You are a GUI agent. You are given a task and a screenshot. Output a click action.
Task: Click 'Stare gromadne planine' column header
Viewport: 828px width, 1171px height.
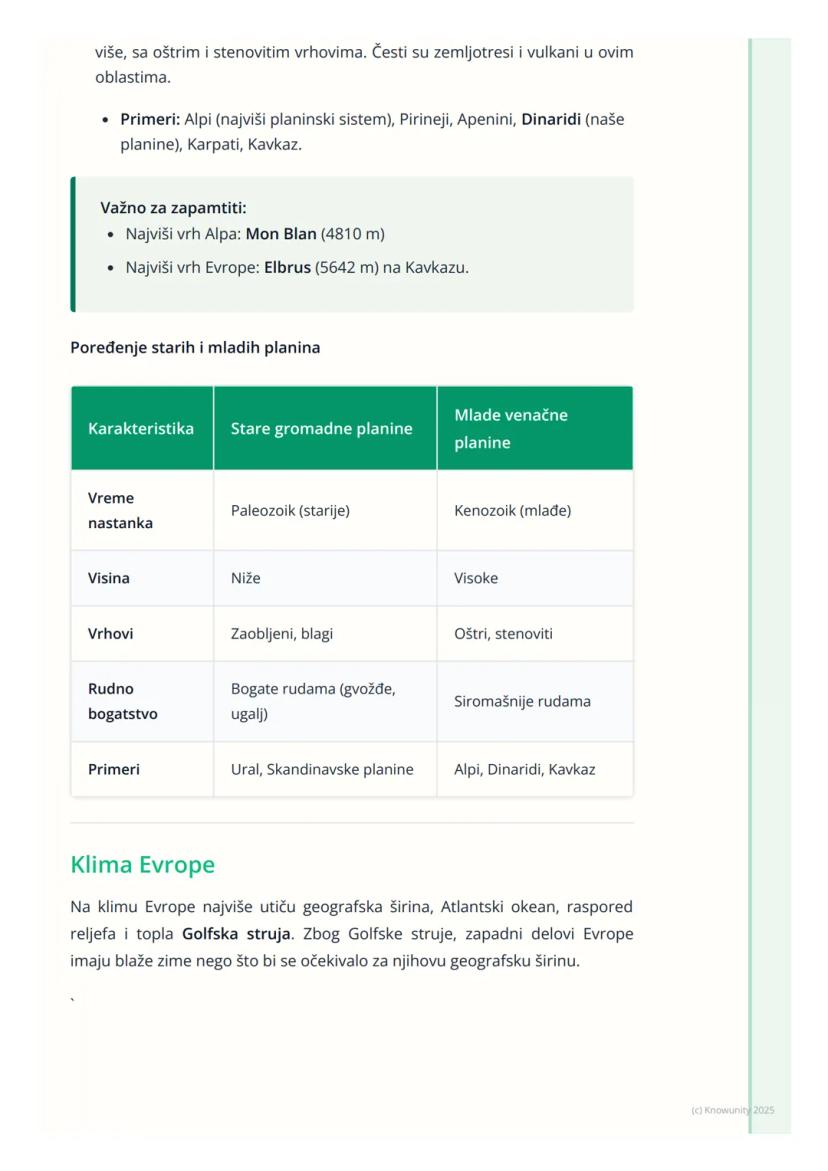point(321,428)
